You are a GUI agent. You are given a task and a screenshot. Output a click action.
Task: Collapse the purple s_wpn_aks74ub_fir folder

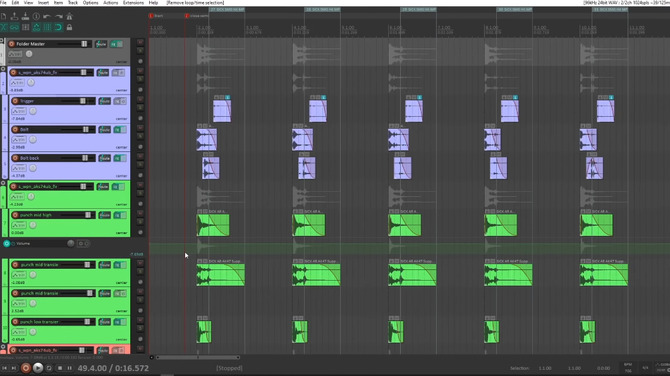(x=3, y=69)
